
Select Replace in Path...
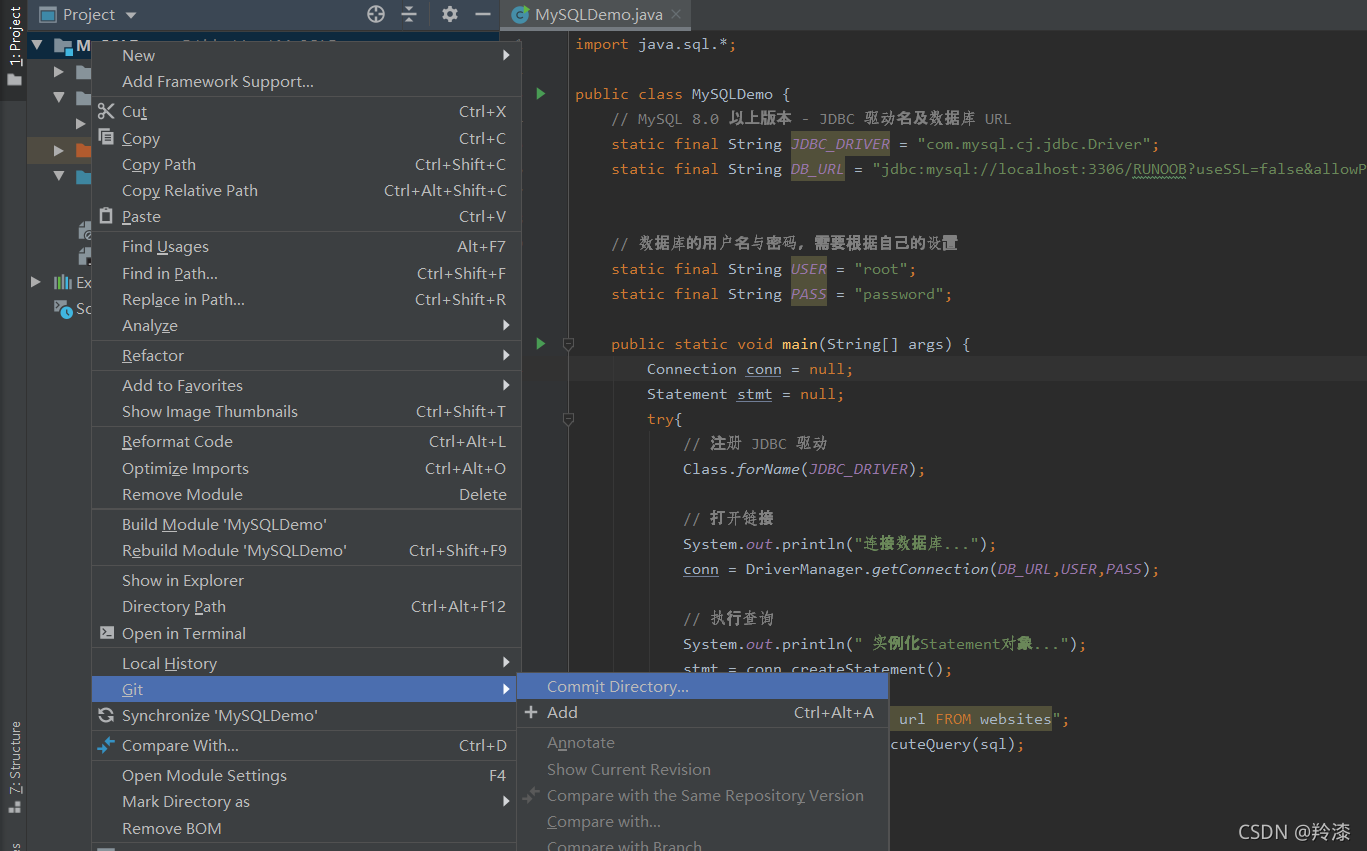(306, 299)
